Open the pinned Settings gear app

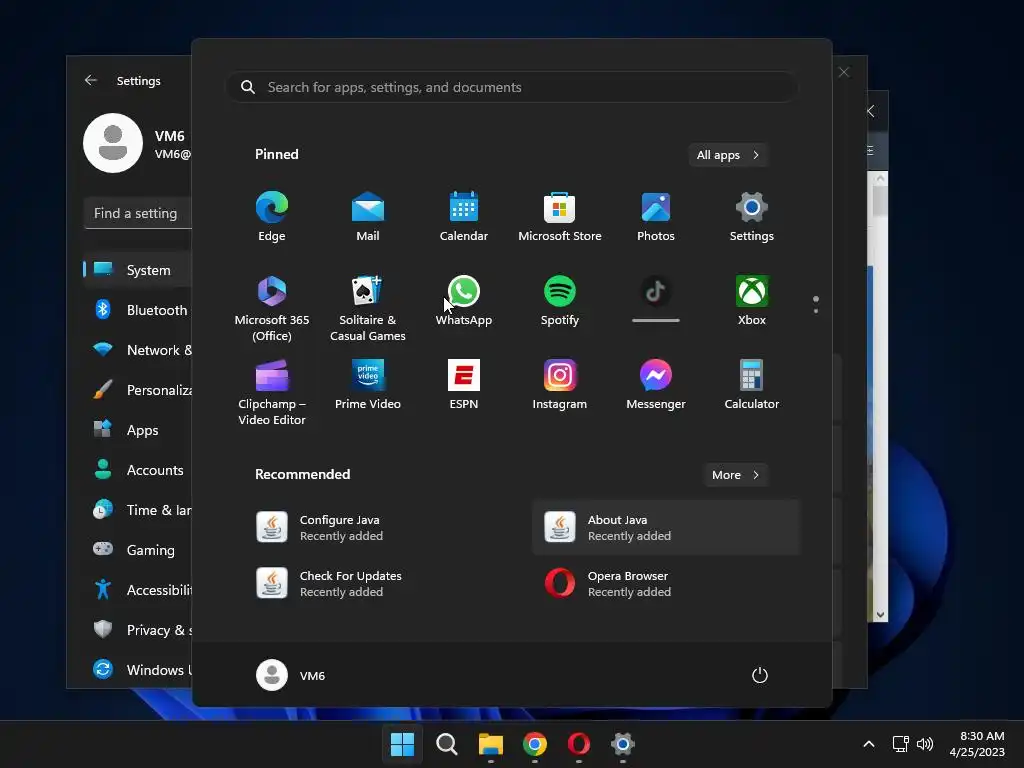point(752,217)
